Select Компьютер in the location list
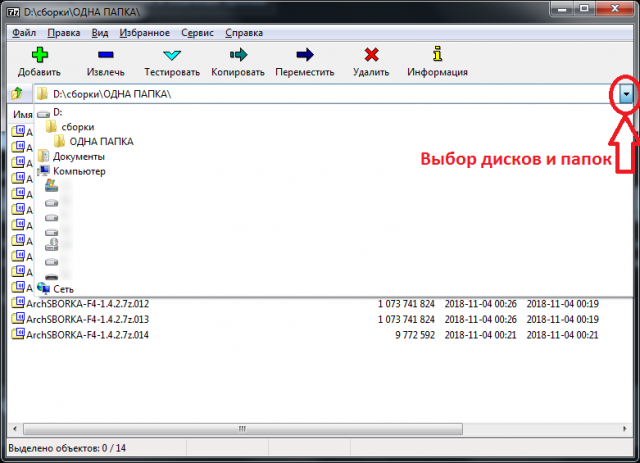The width and height of the screenshot is (640, 463). [79, 171]
